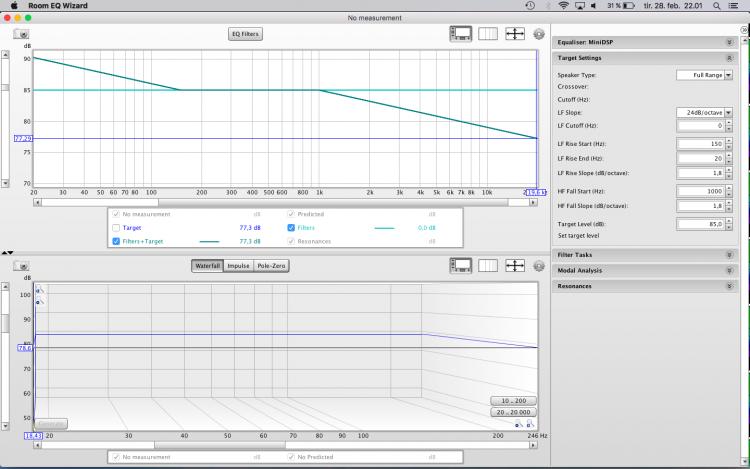Click waterfall horizontal scrollbar thumb
Viewport: 750px width, 469px height.
tap(220, 445)
